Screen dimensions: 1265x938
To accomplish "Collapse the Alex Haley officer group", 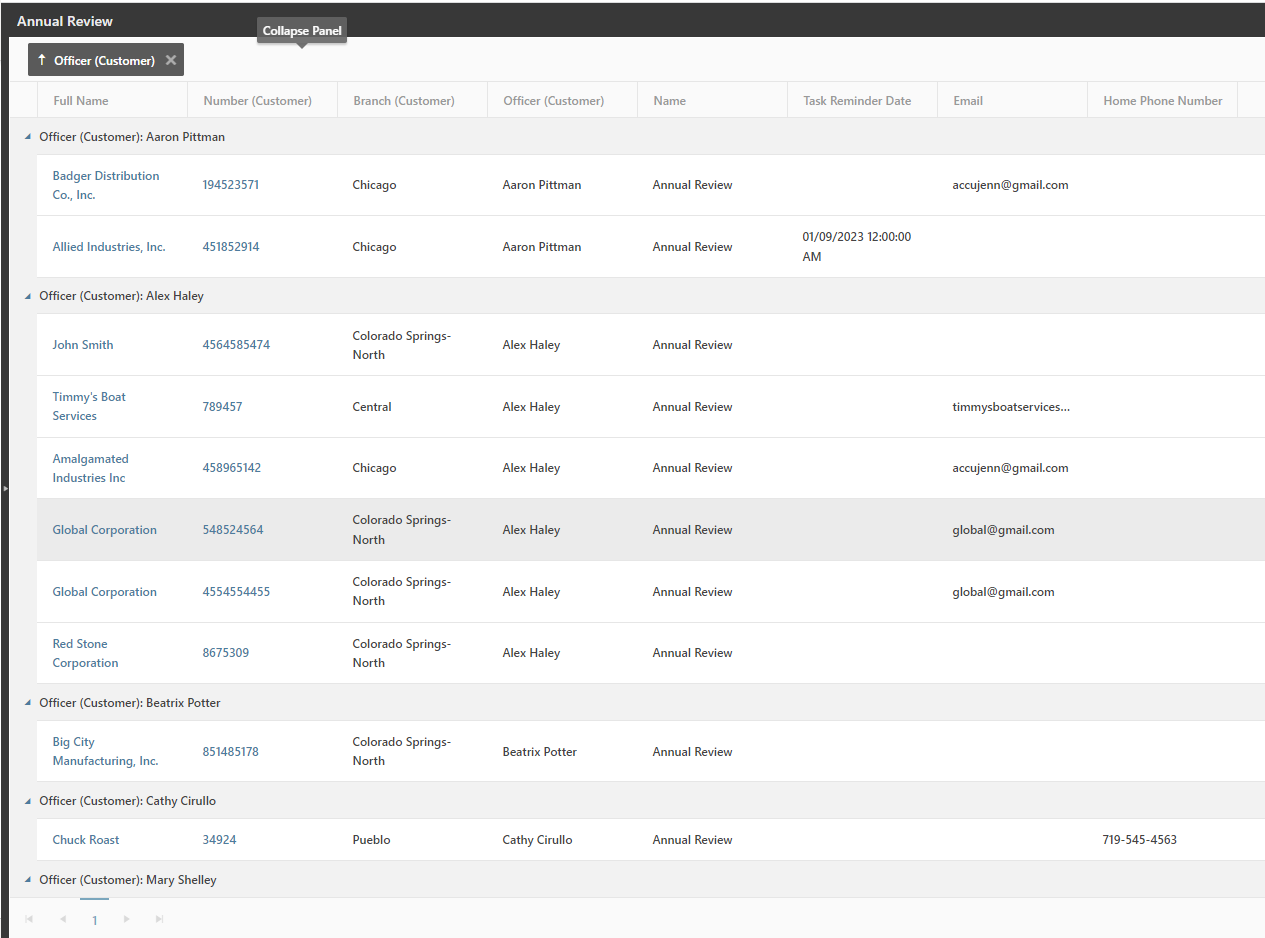I will click(x=28, y=296).
